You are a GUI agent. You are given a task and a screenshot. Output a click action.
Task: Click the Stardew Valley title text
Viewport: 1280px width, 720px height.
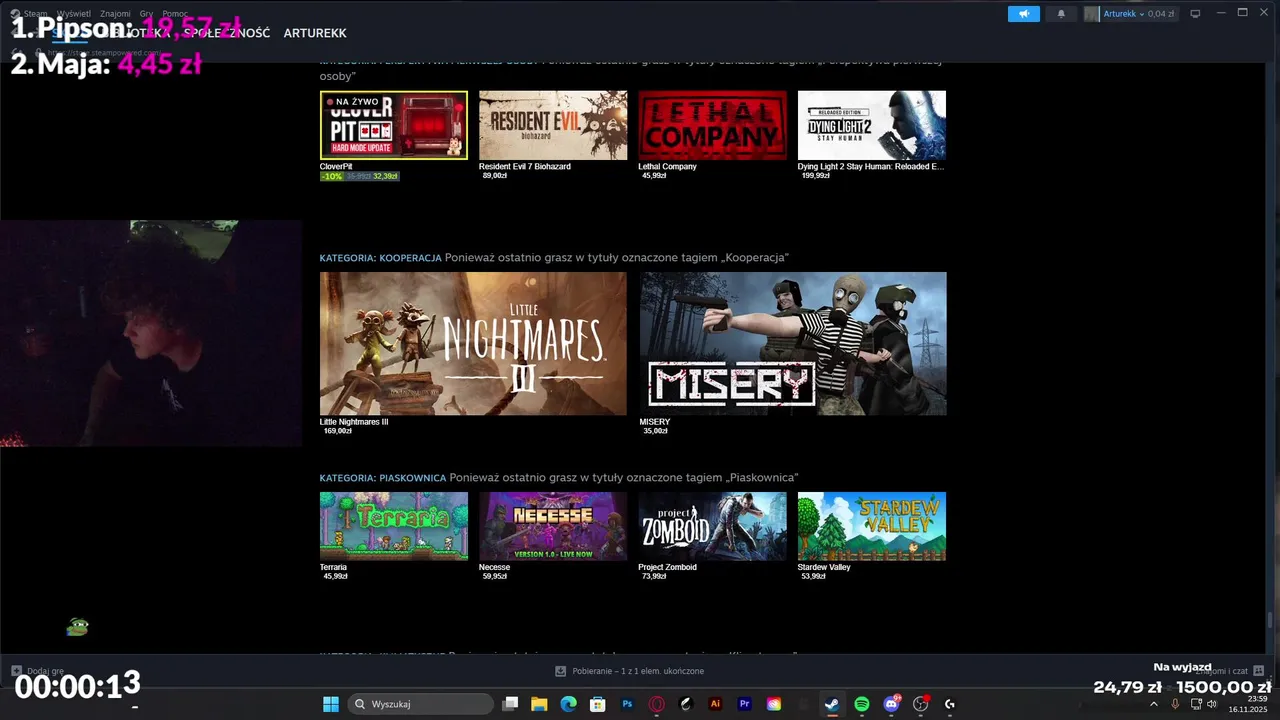(824, 567)
